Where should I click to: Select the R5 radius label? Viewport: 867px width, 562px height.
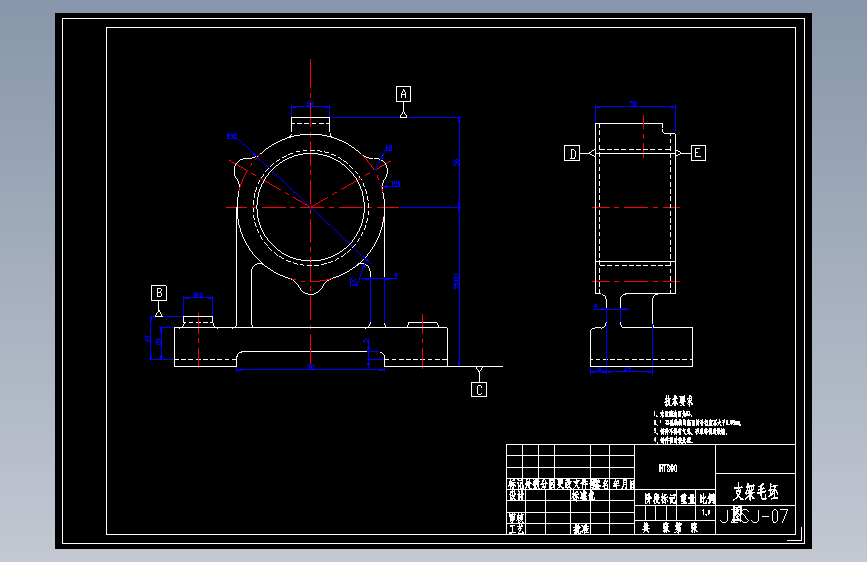point(354,283)
